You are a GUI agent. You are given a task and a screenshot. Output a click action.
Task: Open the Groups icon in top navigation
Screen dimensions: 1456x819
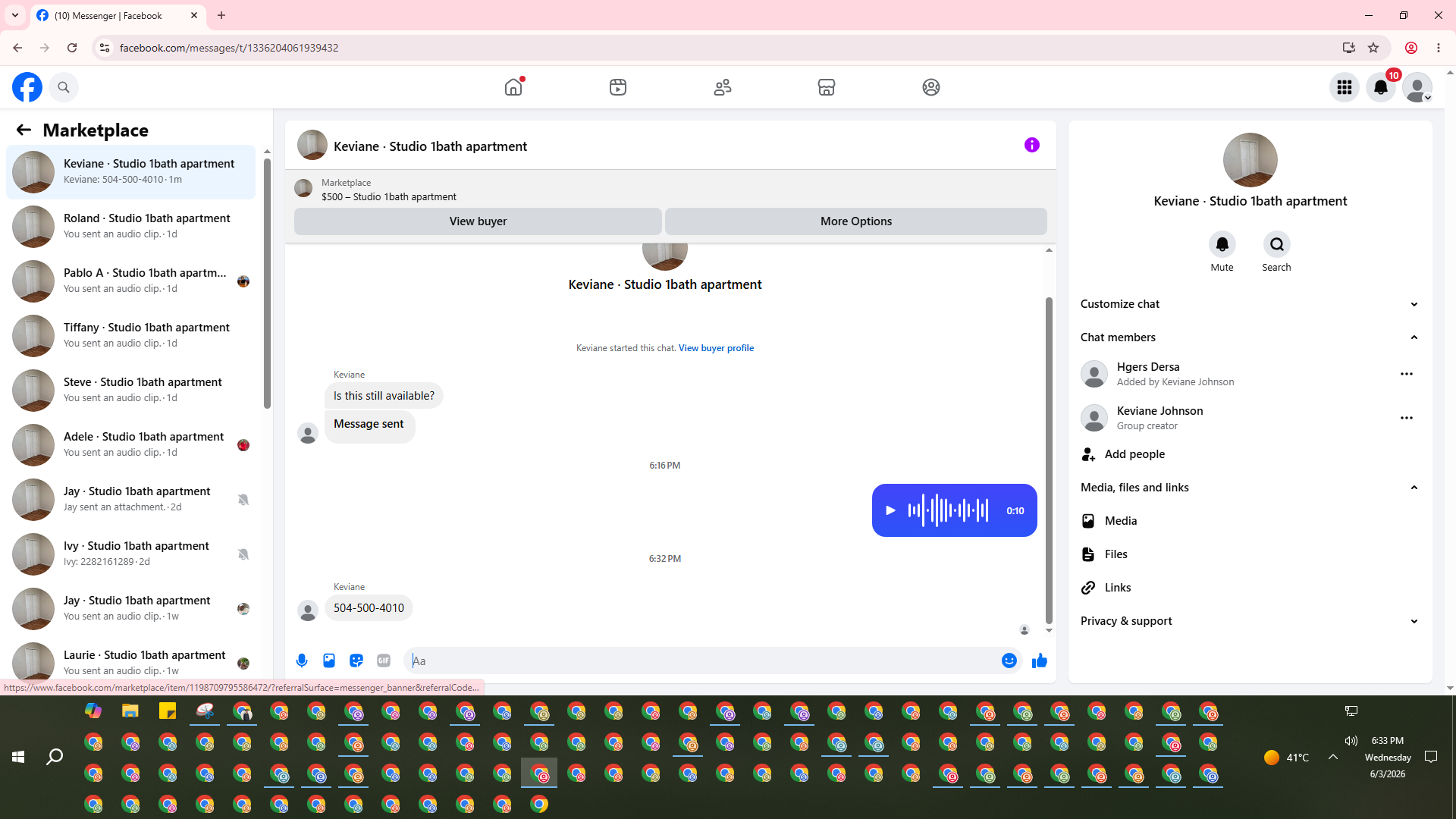[931, 87]
